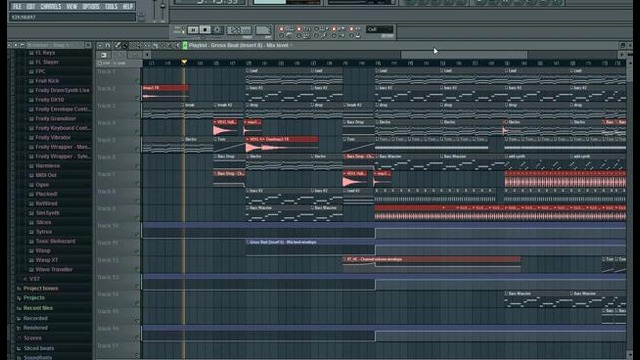
Task: Select the Draw pencil tool in playlist
Action: [118, 45]
